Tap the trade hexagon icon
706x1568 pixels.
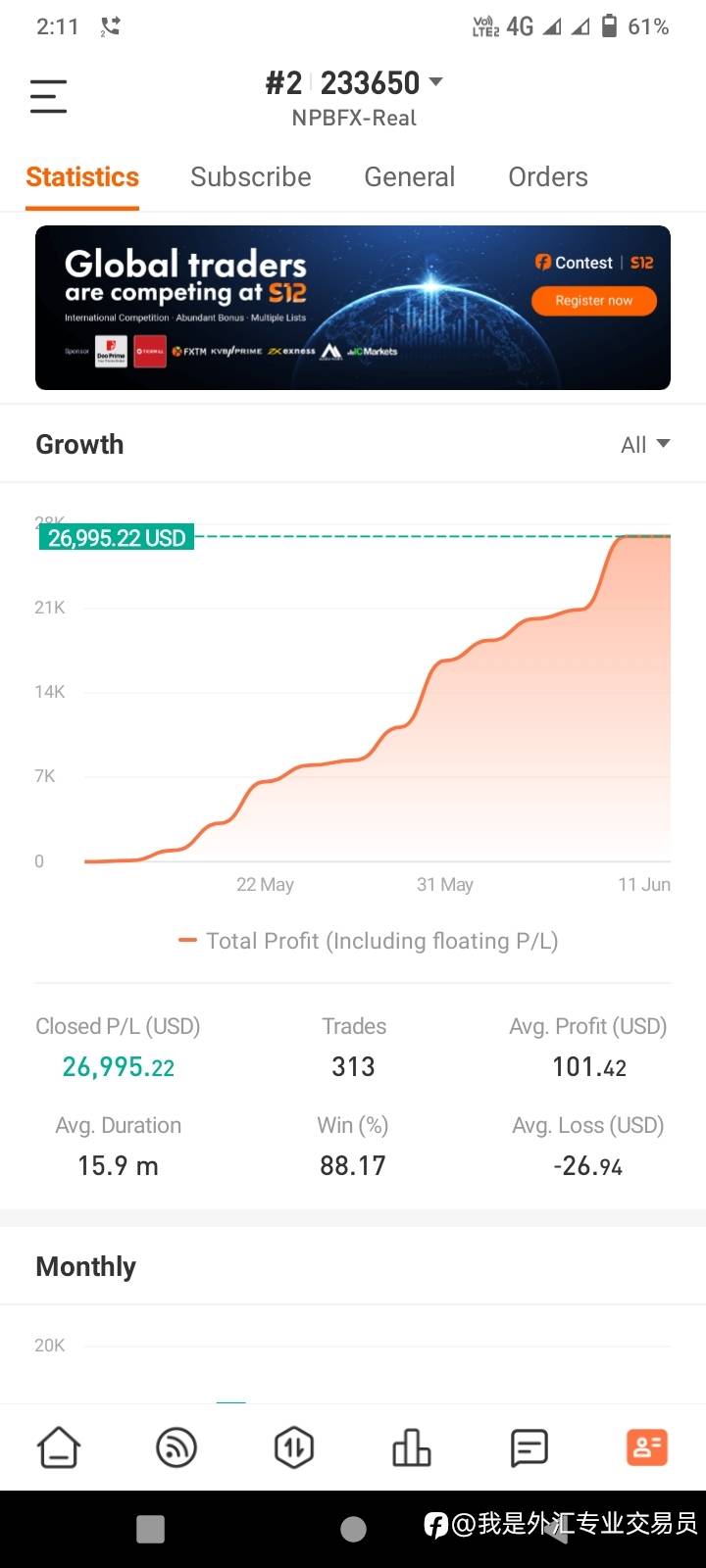294,1446
